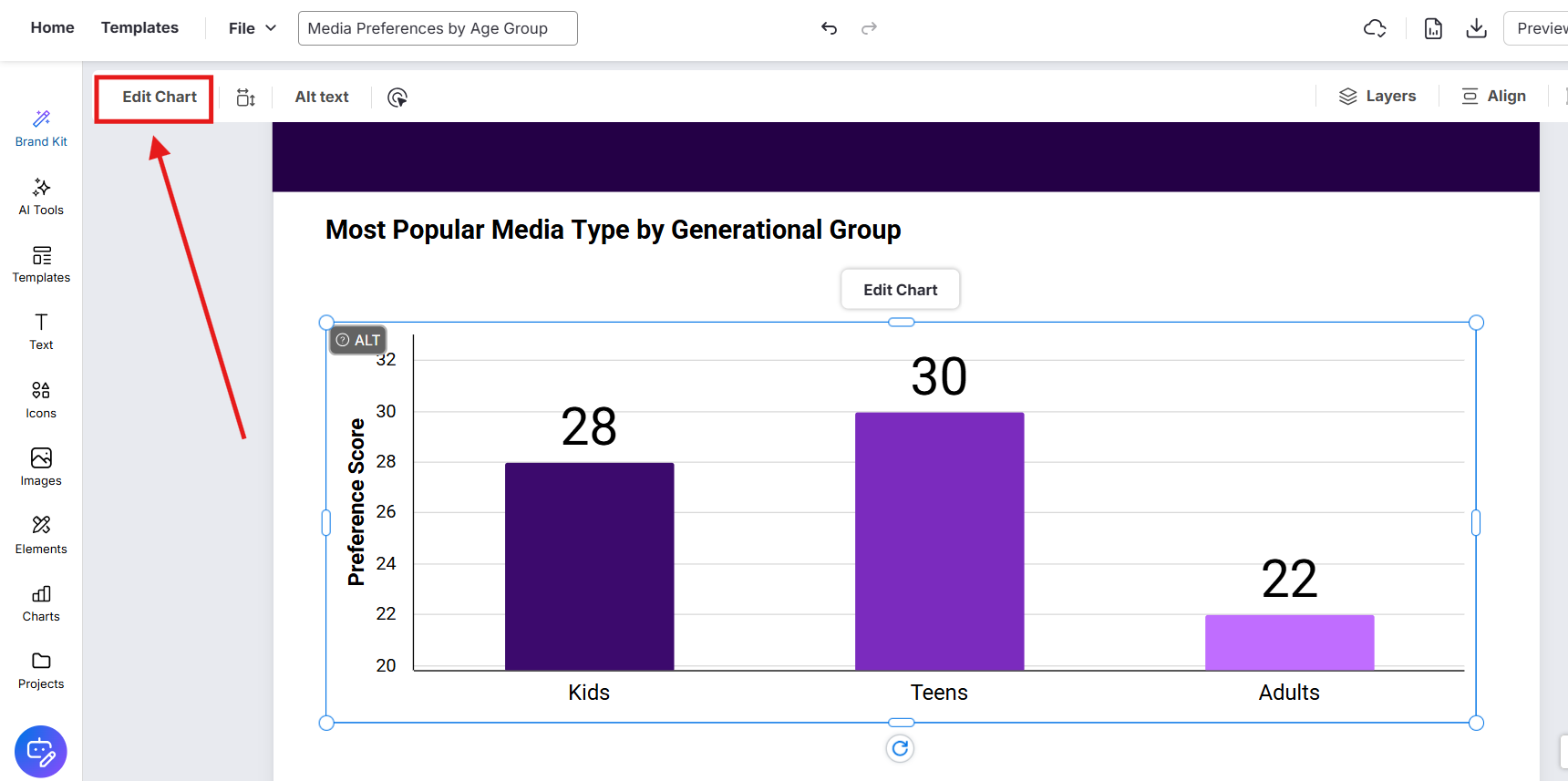
Task: Click Edit Chart in the toolbar
Action: (x=159, y=98)
